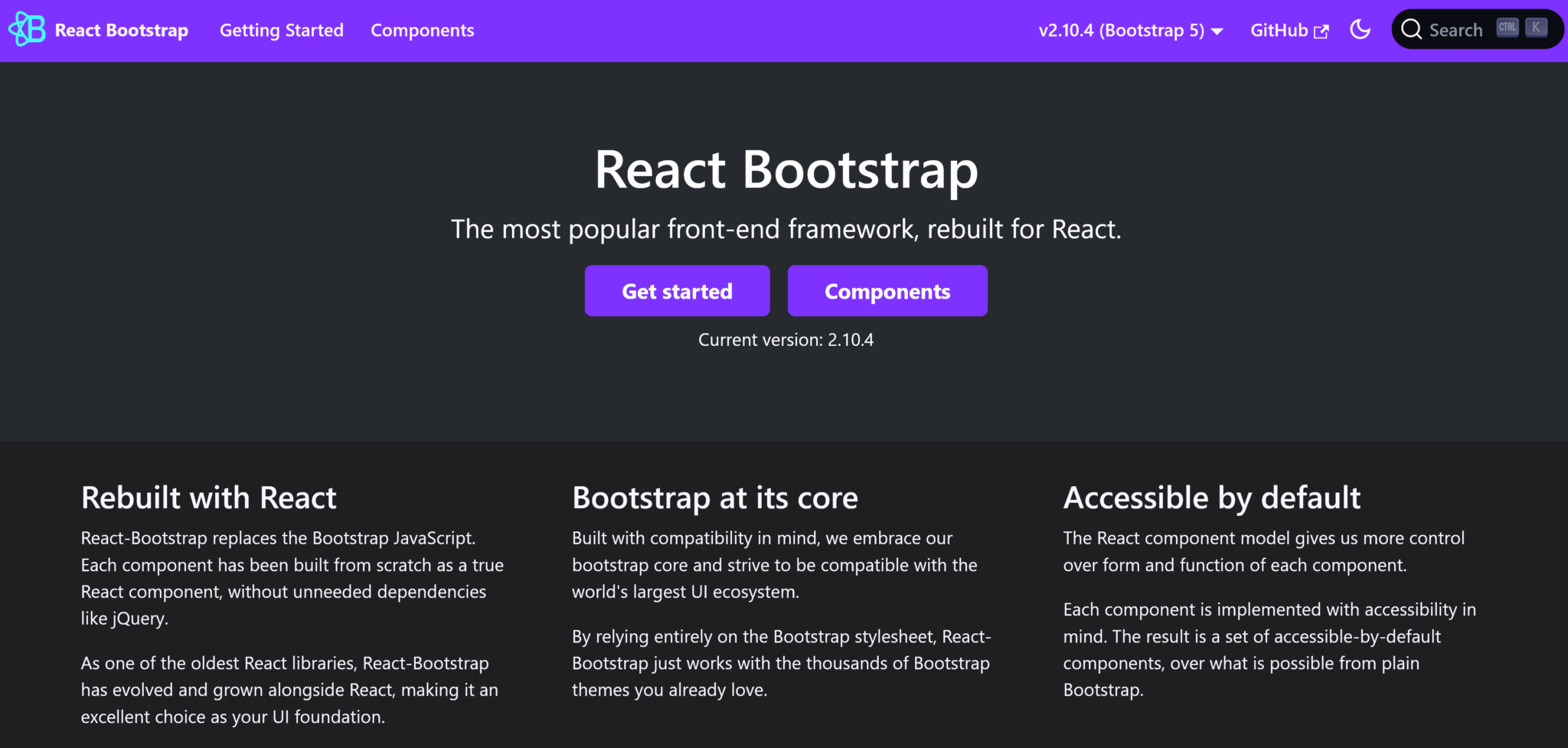Image resolution: width=1568 pixels, height=748 pixels.
Task: Click the CTRL key badge in search
Action: click(x=1507, y=28)
